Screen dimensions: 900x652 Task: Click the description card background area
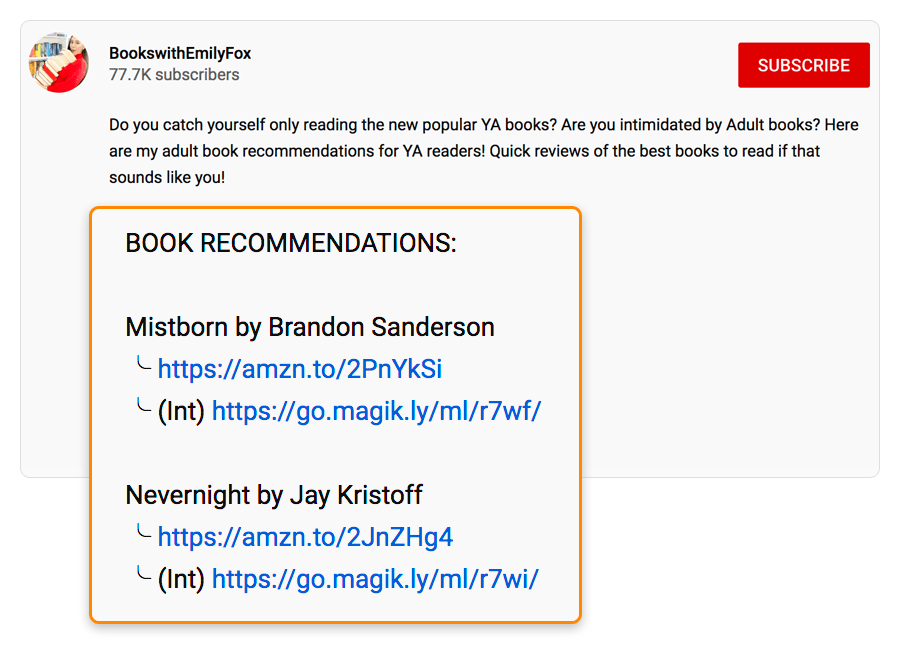pos(700,300)
